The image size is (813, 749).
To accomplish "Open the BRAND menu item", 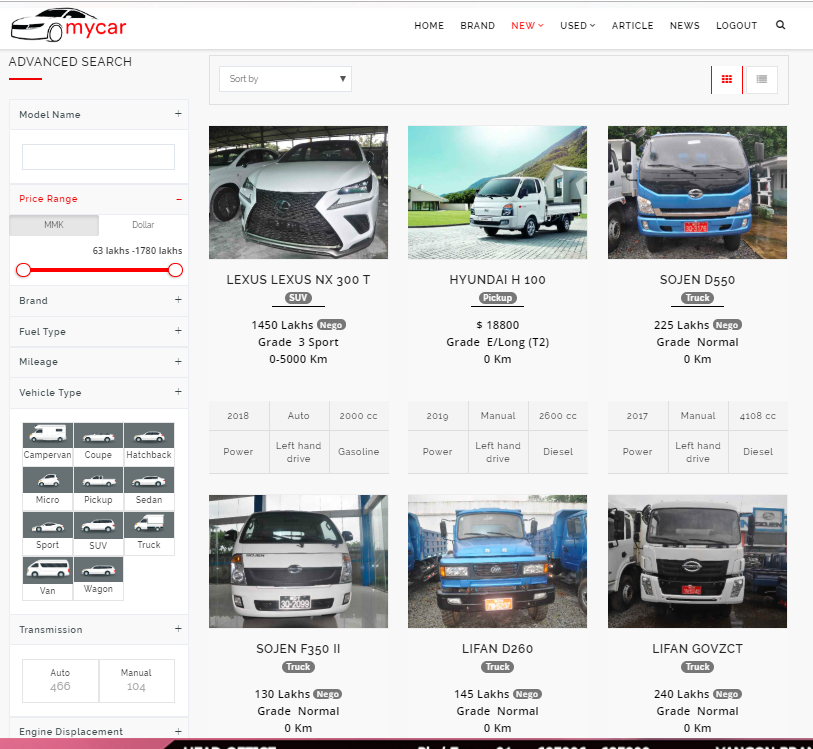I will click(x=478, y=25).
